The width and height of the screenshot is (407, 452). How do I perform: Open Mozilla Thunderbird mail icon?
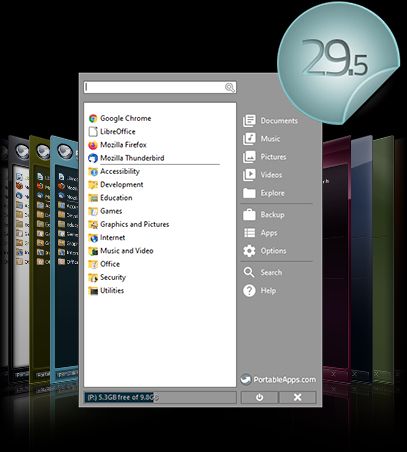click(x=93, y=158)
